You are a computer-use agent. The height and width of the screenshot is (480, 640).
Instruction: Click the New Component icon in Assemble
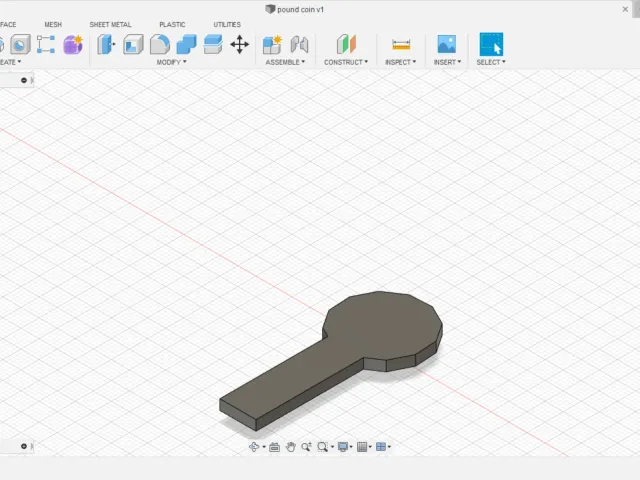pyautogui.click(x=272, y=44)
